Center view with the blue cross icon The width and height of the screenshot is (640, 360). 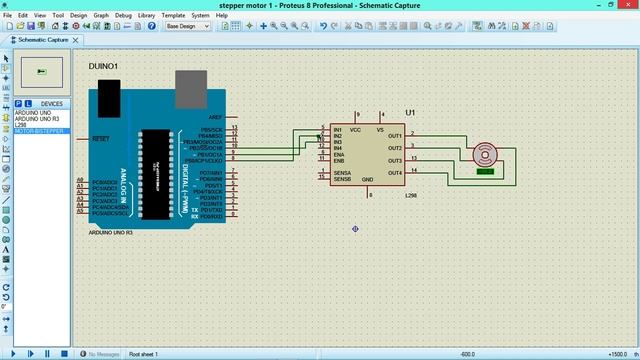263,26
